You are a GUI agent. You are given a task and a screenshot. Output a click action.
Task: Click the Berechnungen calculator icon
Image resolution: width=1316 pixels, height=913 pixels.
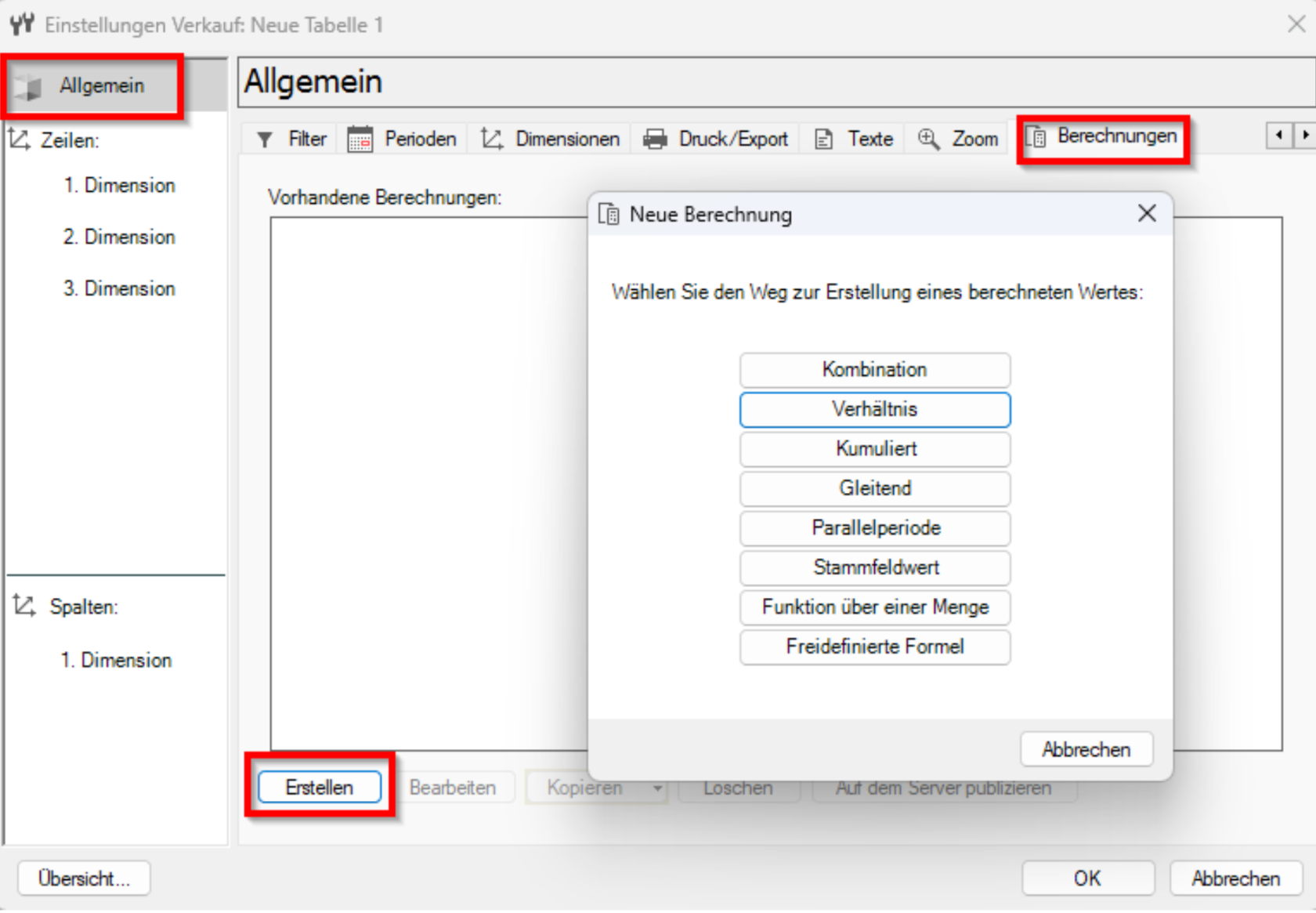tap(1036, 137)
